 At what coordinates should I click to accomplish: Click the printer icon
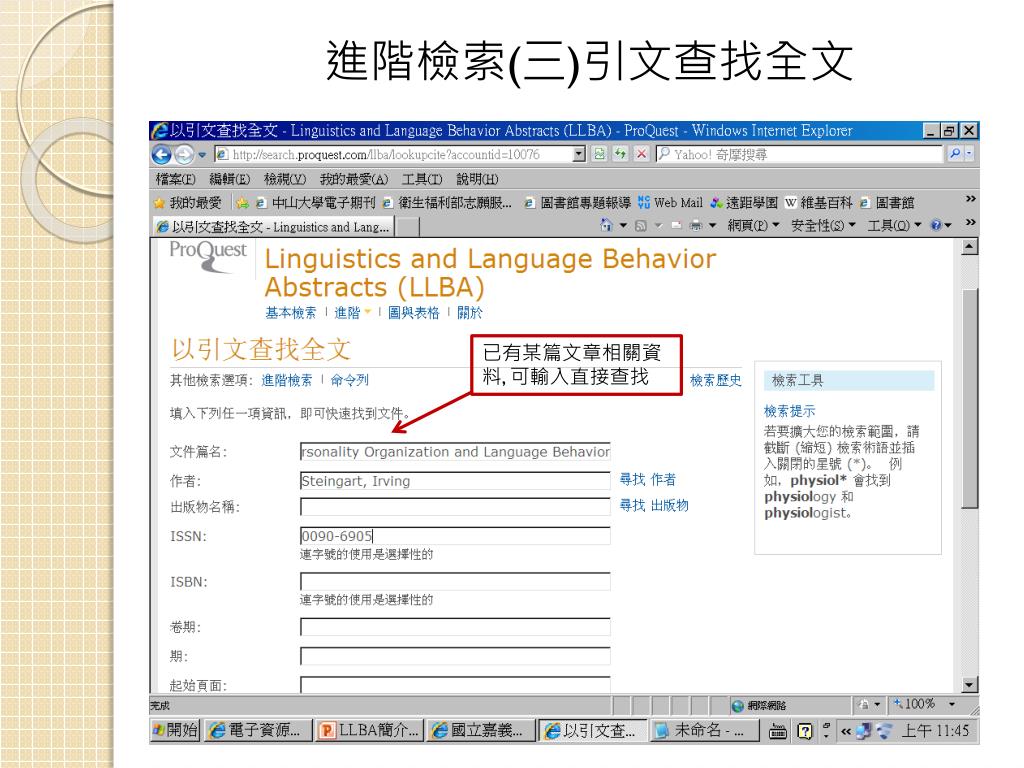point(696,225)
